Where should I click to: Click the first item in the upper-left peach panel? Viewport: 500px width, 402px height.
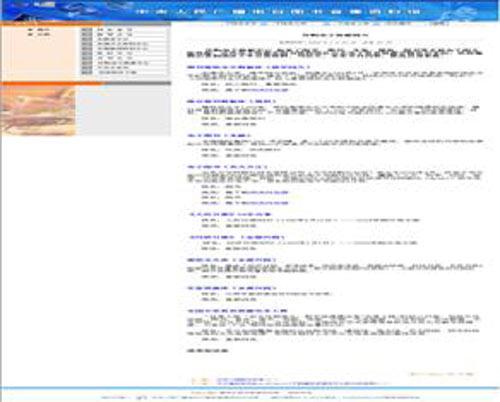(39, 30)
